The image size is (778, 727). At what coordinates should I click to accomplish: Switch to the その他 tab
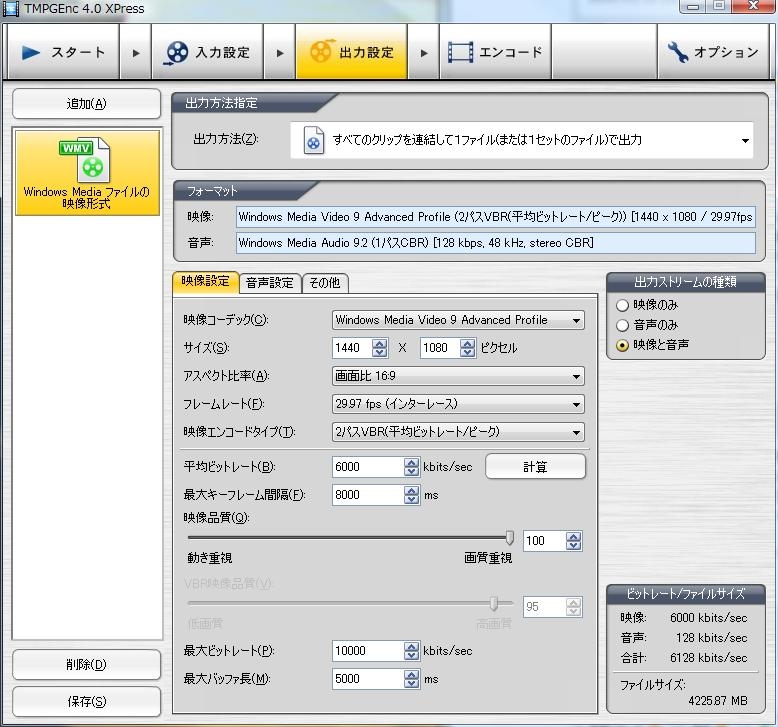(325, 283)
